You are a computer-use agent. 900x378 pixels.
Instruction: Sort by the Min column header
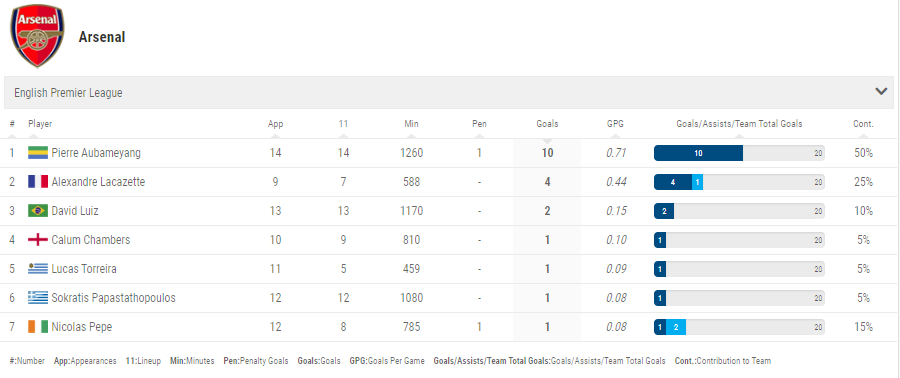(411, 123)
